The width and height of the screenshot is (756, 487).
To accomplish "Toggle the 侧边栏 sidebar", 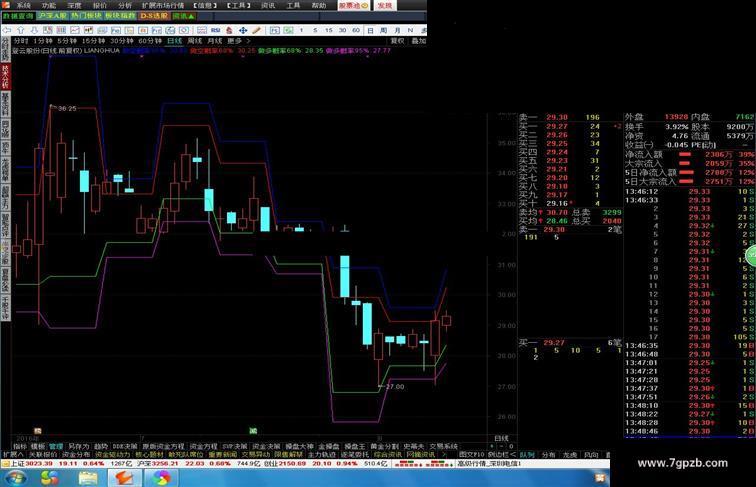I will pos(501,455).
